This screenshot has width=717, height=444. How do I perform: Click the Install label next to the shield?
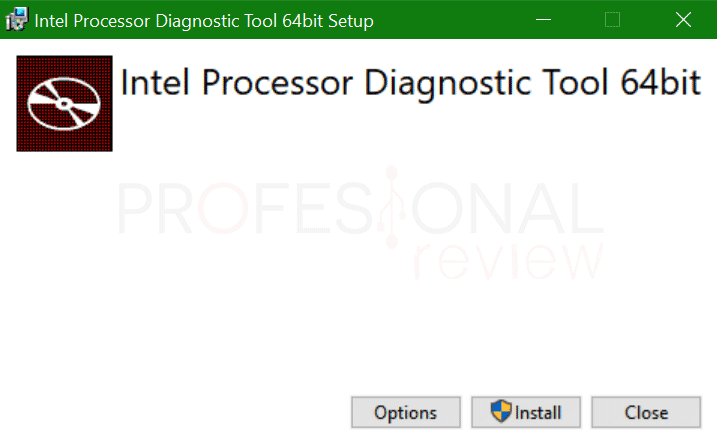(x=538, y=413)
